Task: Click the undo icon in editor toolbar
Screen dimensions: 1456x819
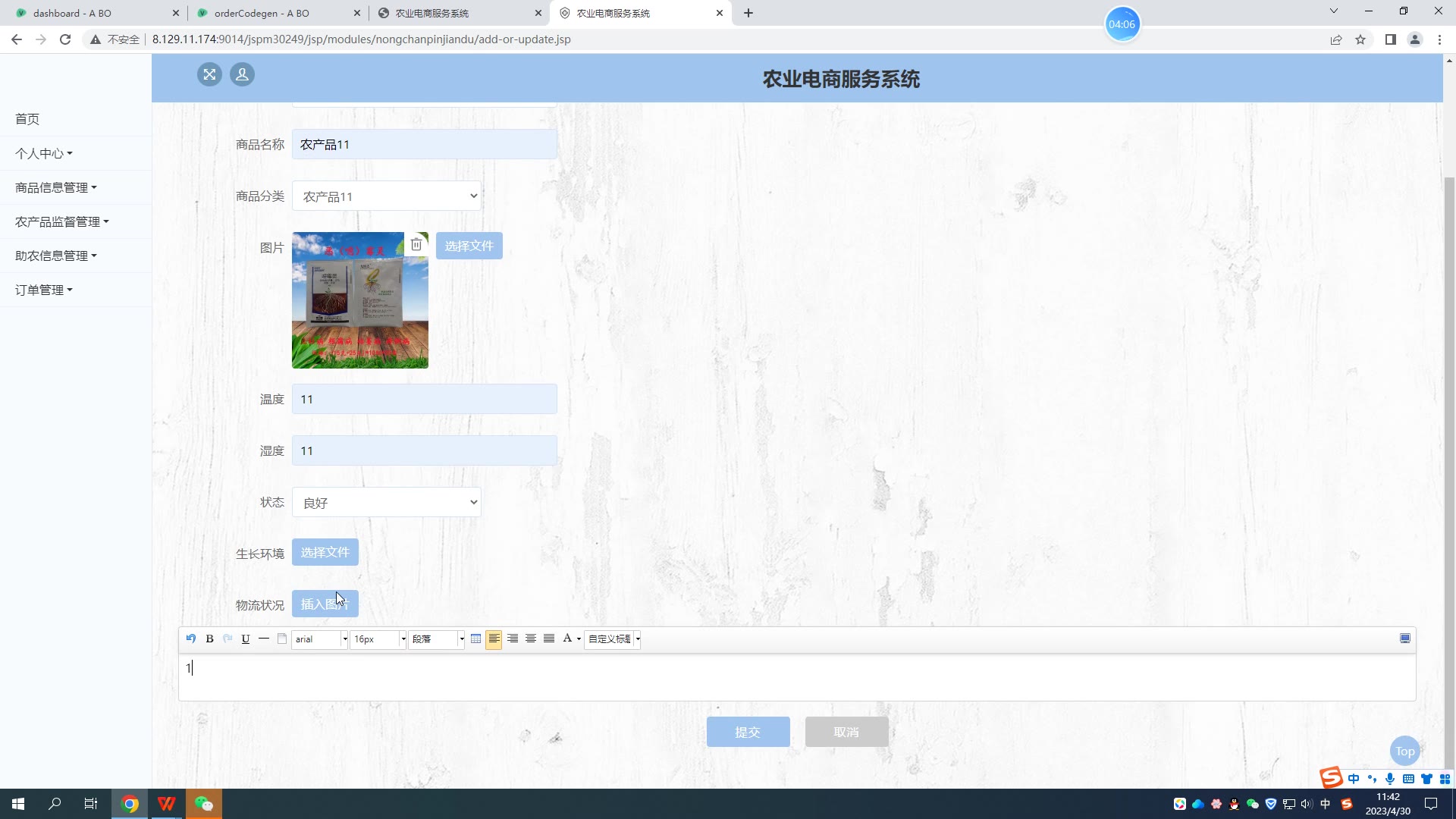Action: (191, 639)
